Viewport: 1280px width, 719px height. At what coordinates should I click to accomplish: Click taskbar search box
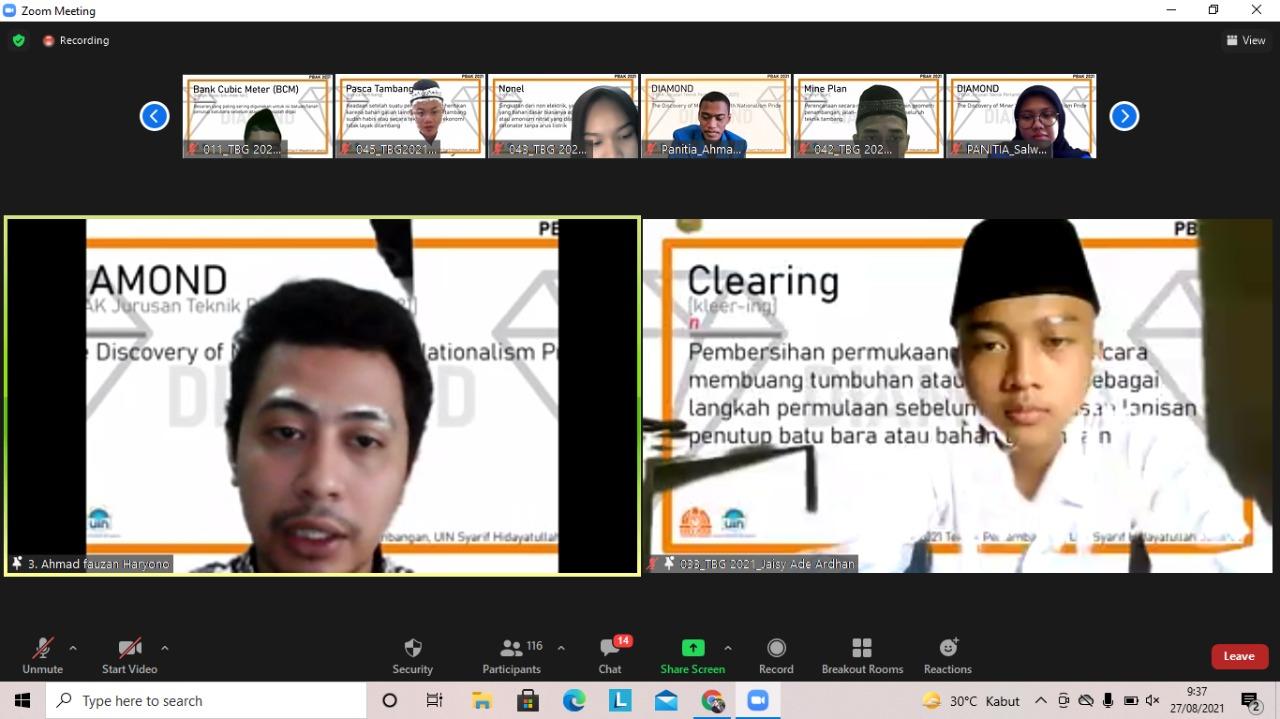coord(207,701)
